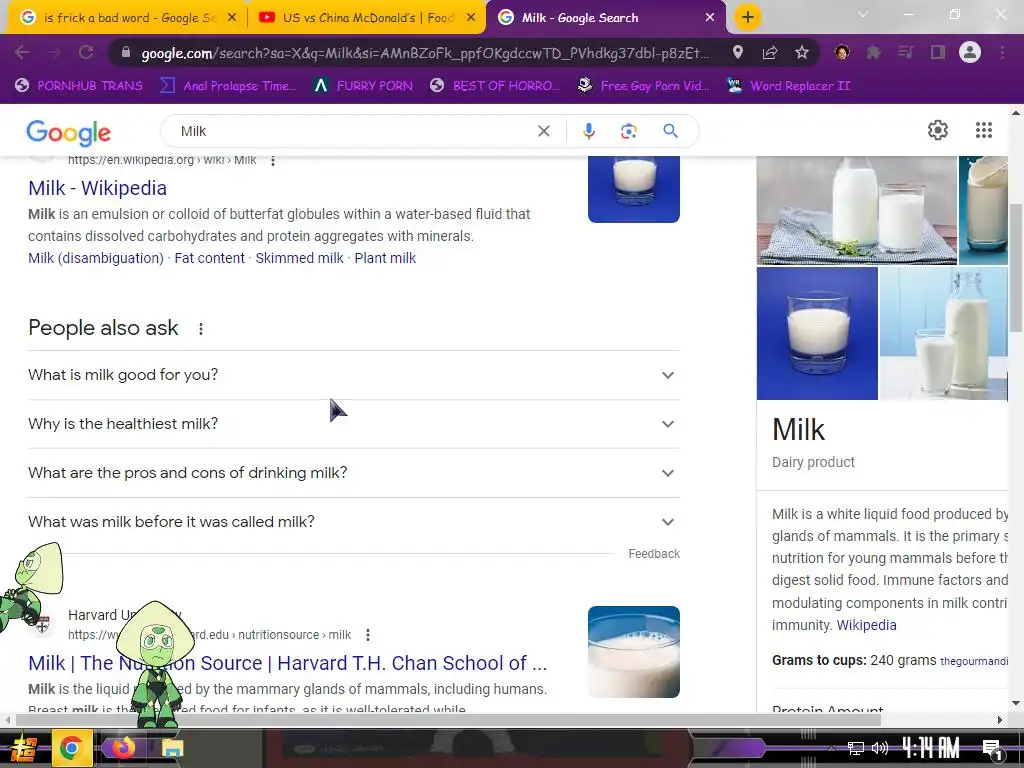The width and height of the screenshot is (1024, 768).
Task: Open more options beside Wikipedia result URL
Action: tap(273, 161)
